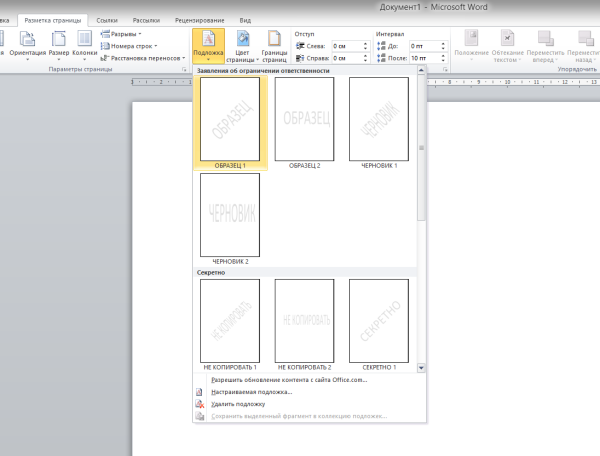600x456 pixels.
Task: Click the left indent Слева input field
Action: tap(346, 47)
